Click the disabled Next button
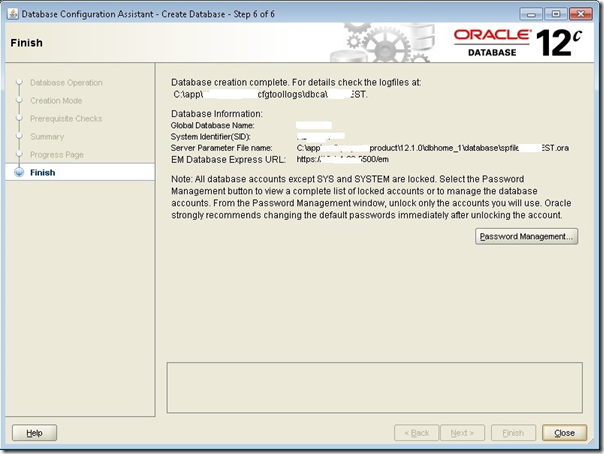Screen dimensions: 604x454 point(462,433)
